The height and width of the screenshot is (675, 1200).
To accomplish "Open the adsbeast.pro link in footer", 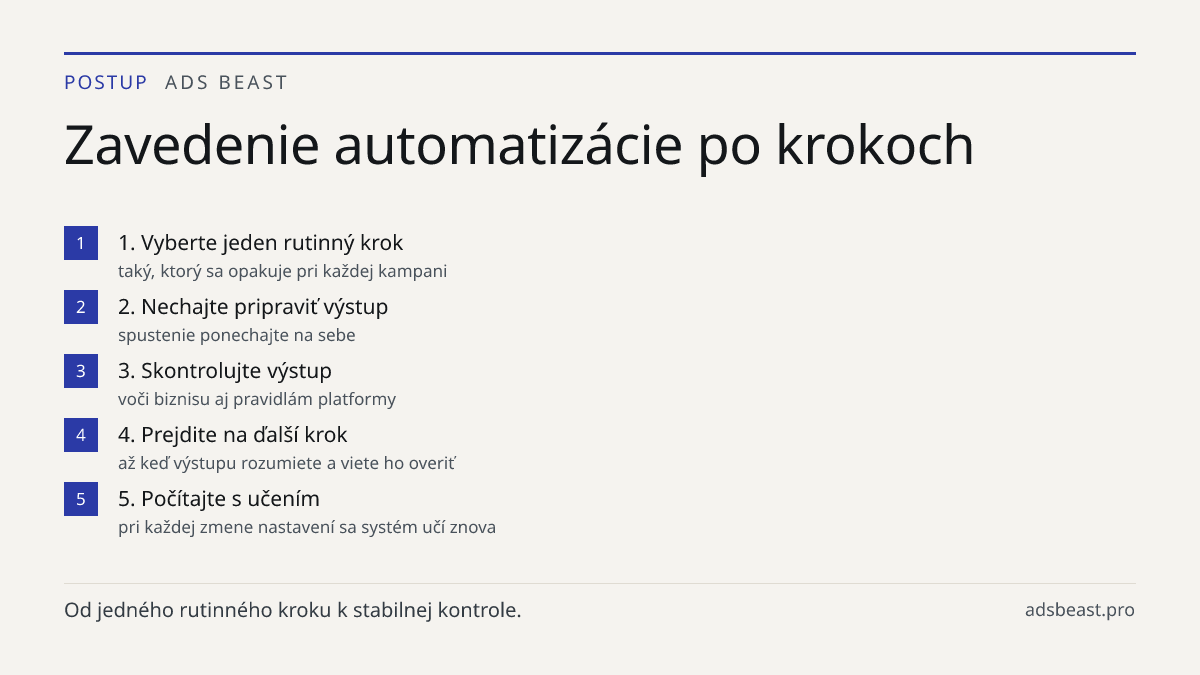I will click(1080, 610).
